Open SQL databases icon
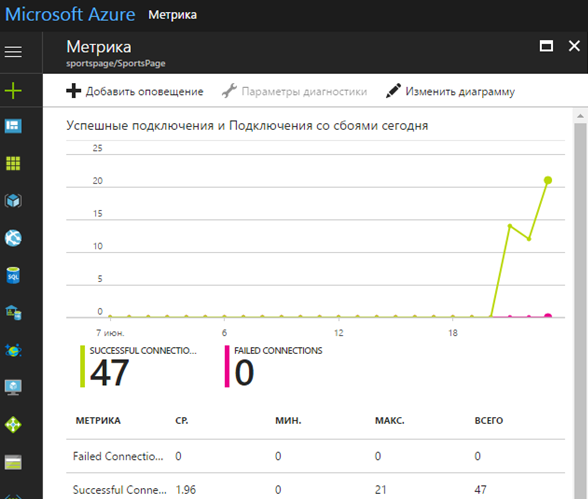The height and width of the screenshot is (499, 588). click(13, 276)
